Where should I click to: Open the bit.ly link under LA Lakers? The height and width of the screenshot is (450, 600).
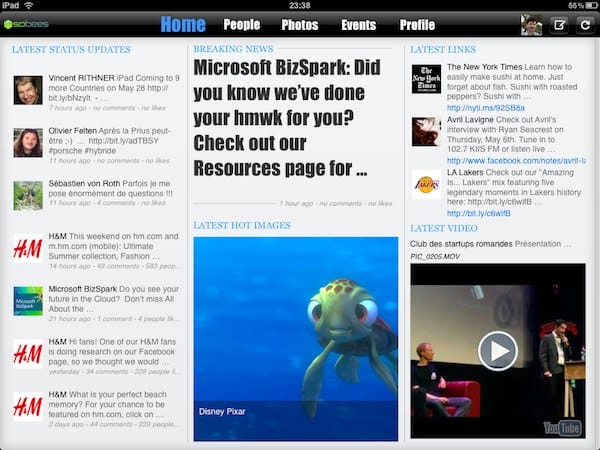coord(478,213)
